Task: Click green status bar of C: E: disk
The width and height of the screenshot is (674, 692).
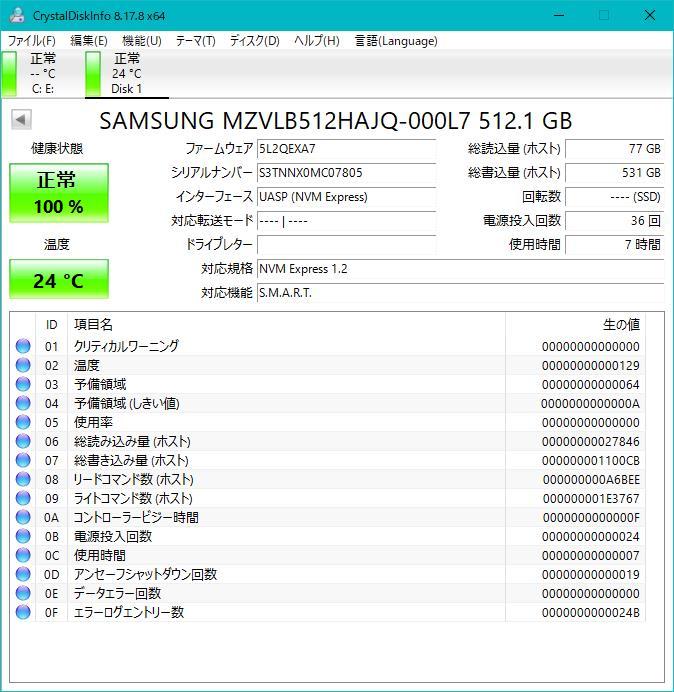Action: click(9, 73)
